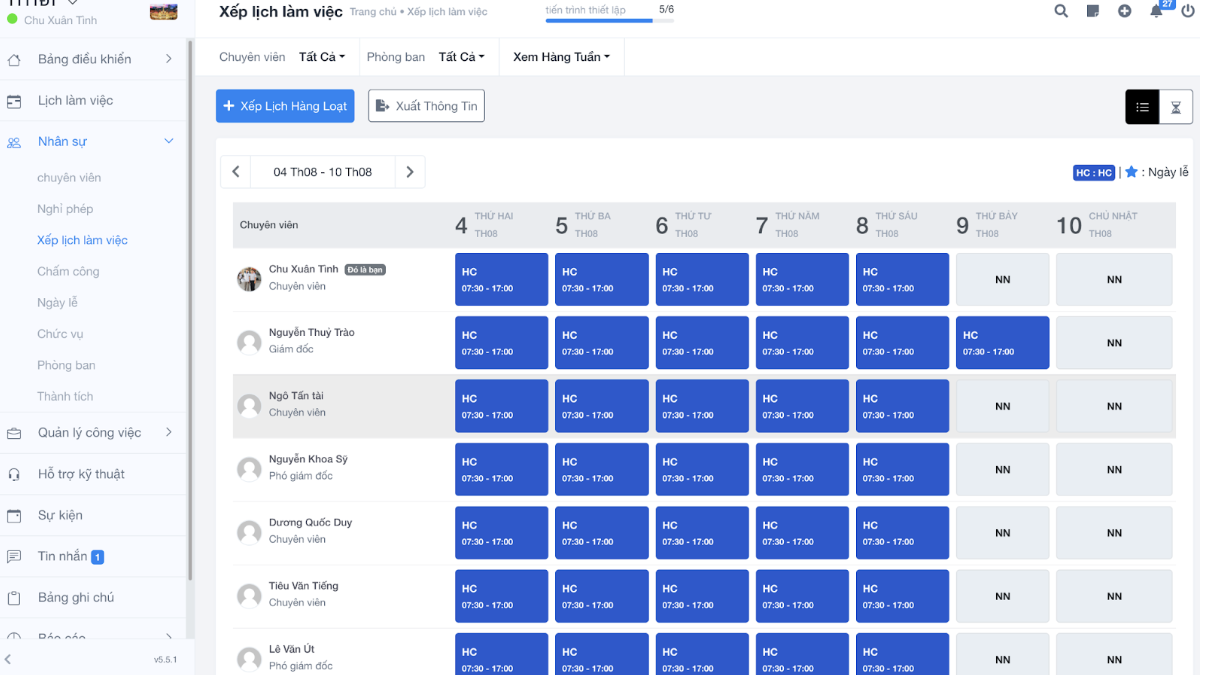
Task: Open Chuyên viên Tất Cả dropdown
Action: (322, 57)
